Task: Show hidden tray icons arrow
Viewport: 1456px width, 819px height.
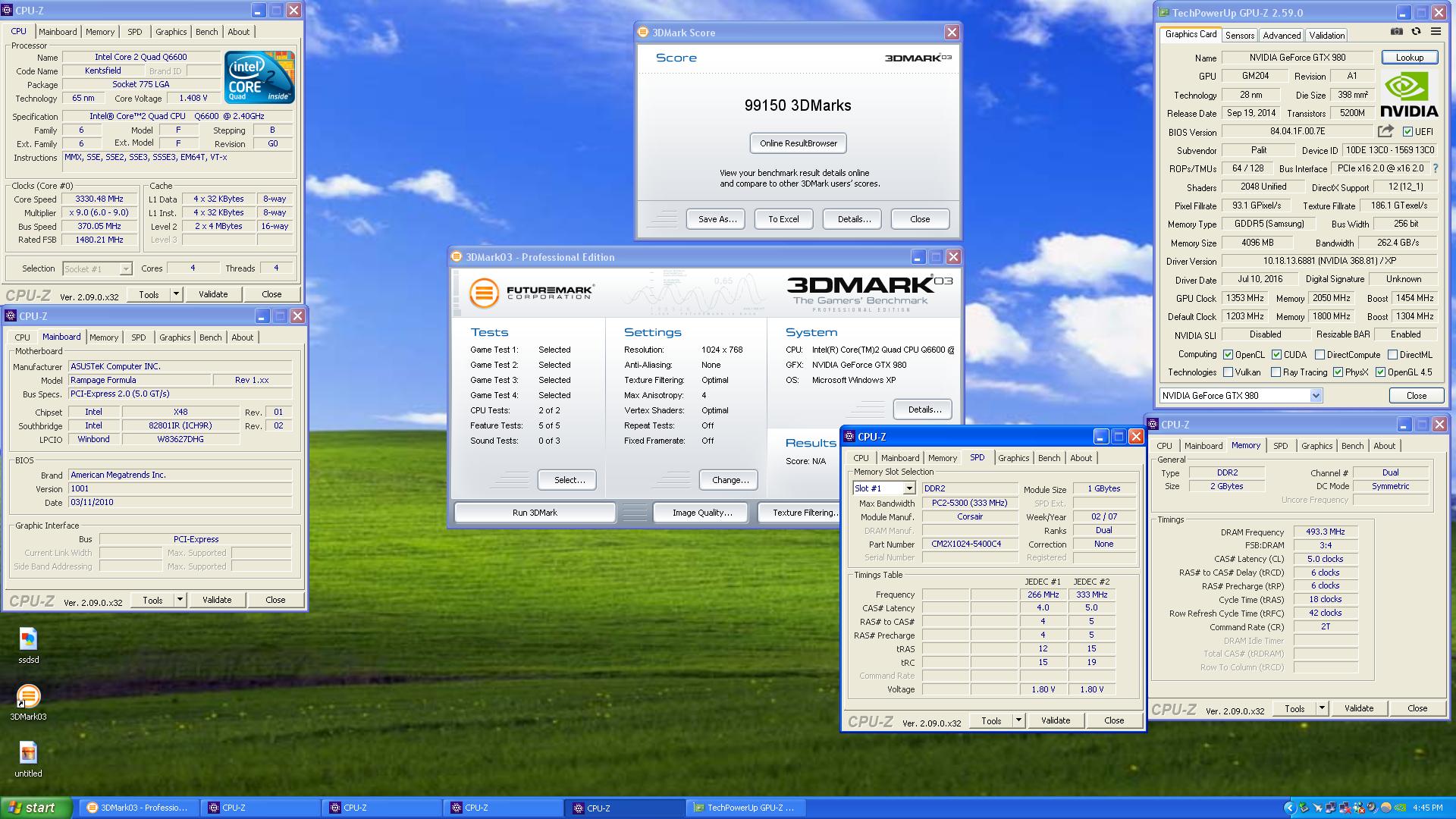Action: [1290, 808]
